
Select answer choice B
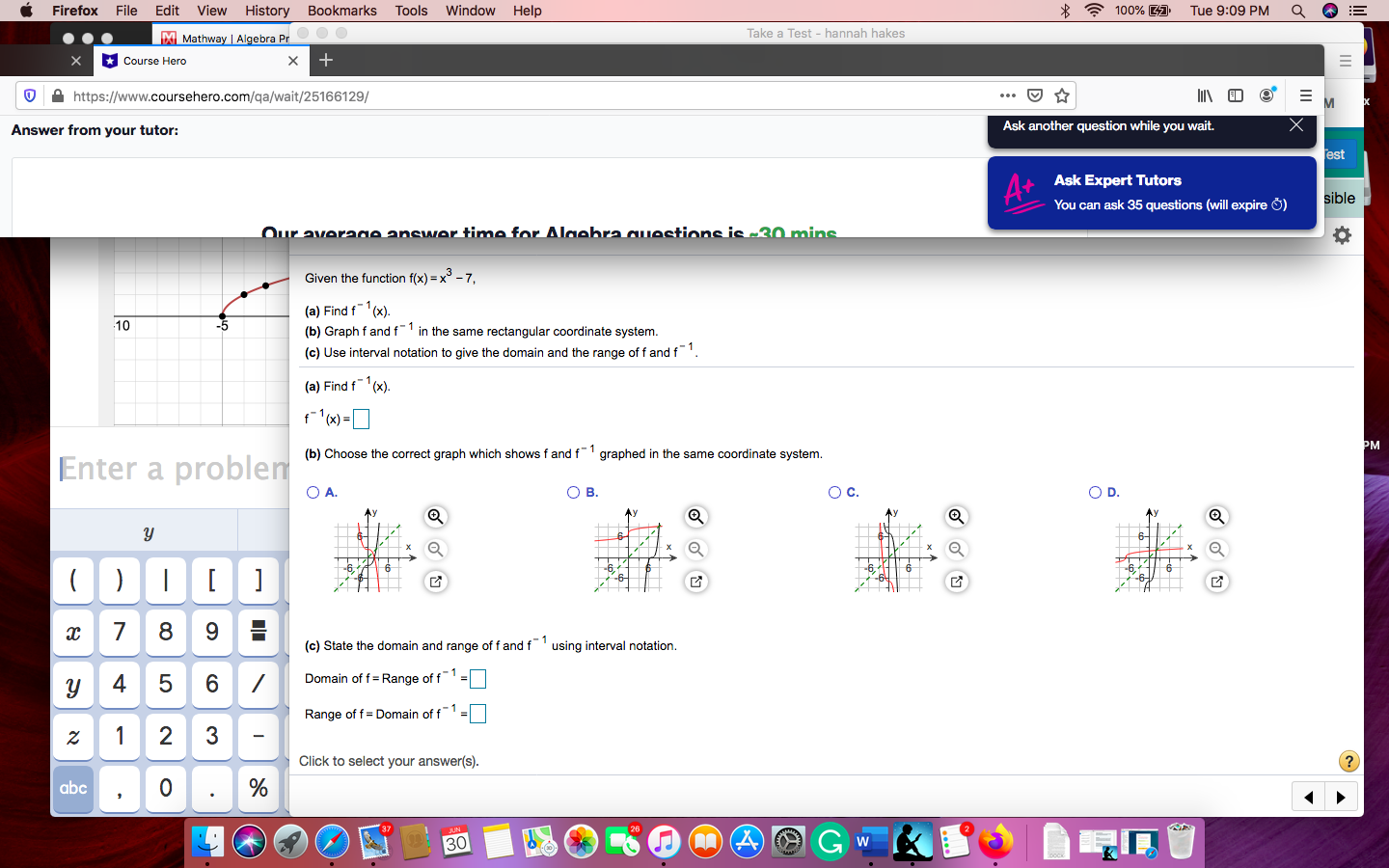[x=574, y=493]
